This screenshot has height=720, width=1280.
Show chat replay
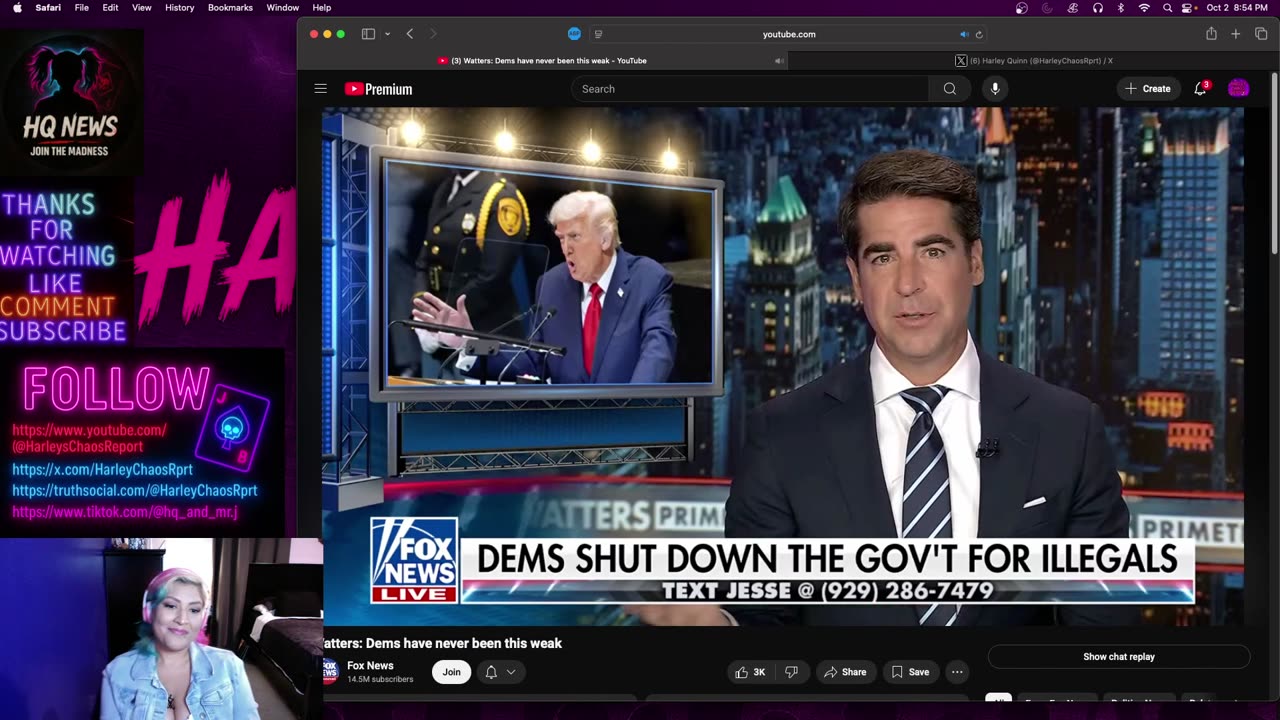tap(1119, 657)
